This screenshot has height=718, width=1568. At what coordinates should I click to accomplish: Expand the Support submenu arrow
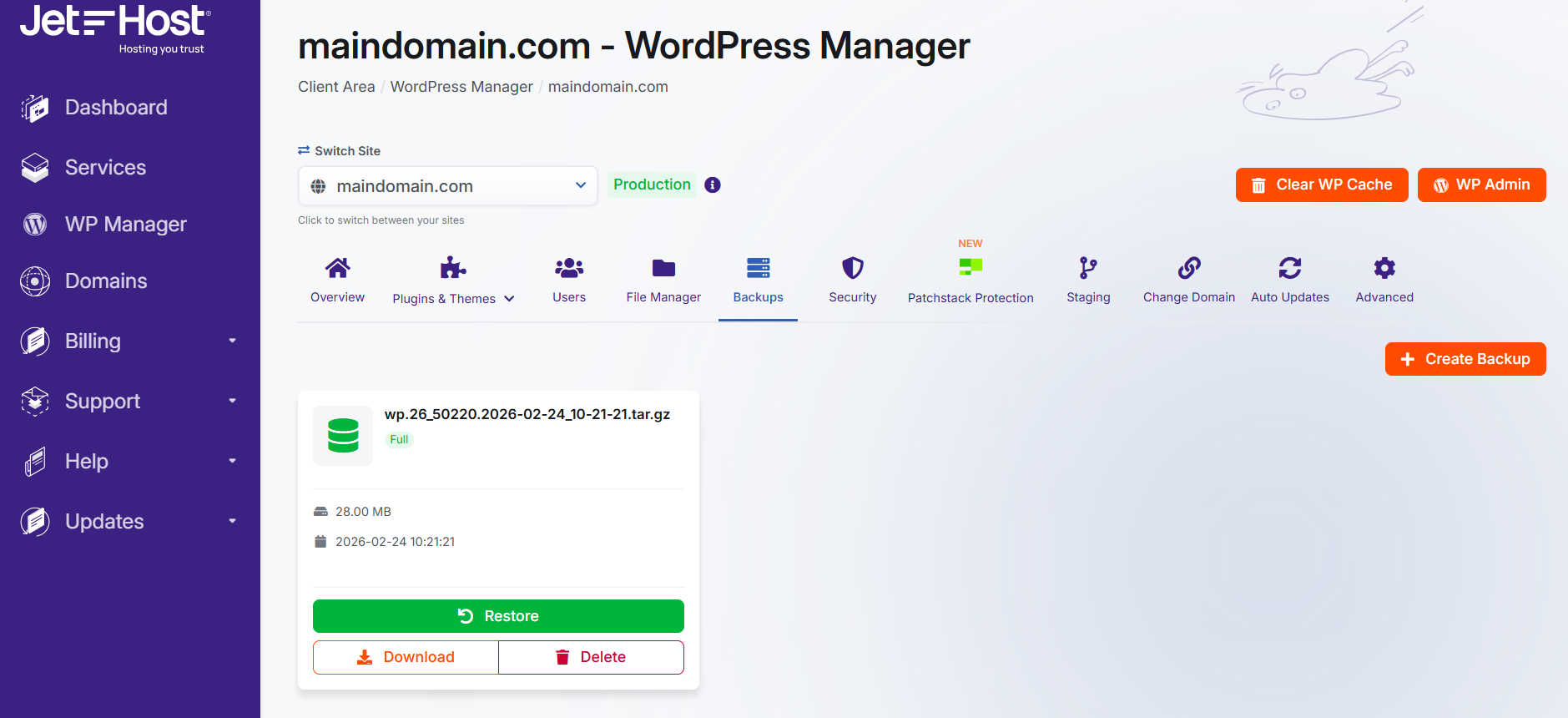click(233, 401)
